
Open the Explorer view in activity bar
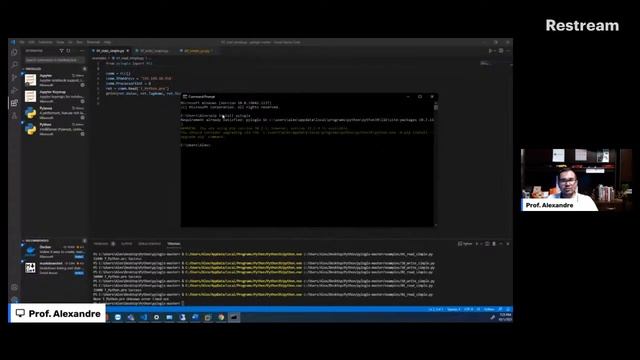pos(15,52)
